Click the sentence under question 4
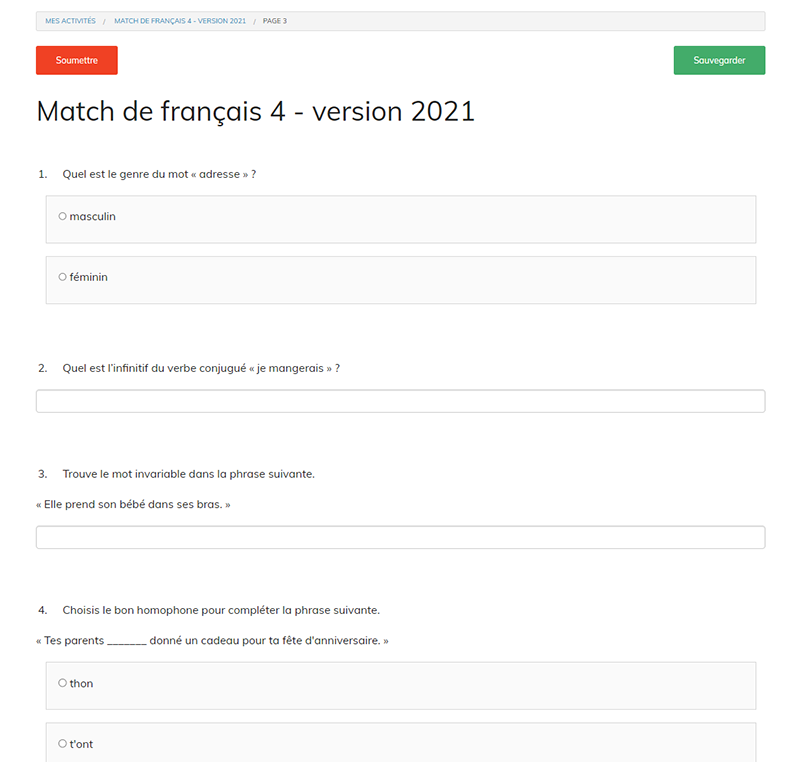This screenshot has width=800, height=762. coord(213,640)
